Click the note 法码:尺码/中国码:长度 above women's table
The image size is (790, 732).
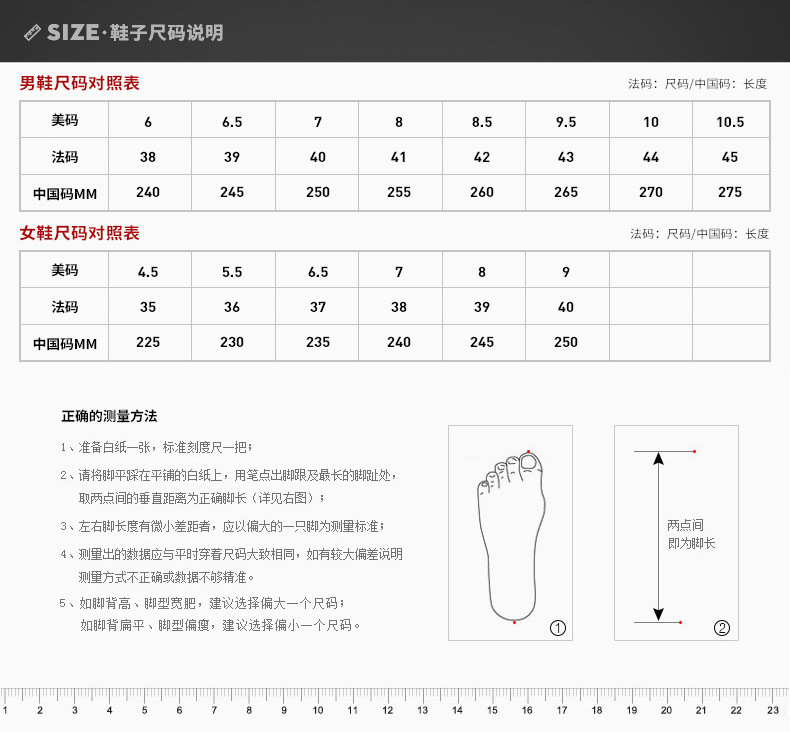699,234
